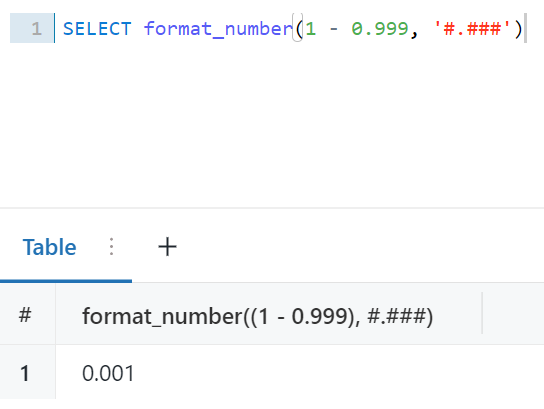Select the format_number((1 - 0.999), #.###) column header

257,316
